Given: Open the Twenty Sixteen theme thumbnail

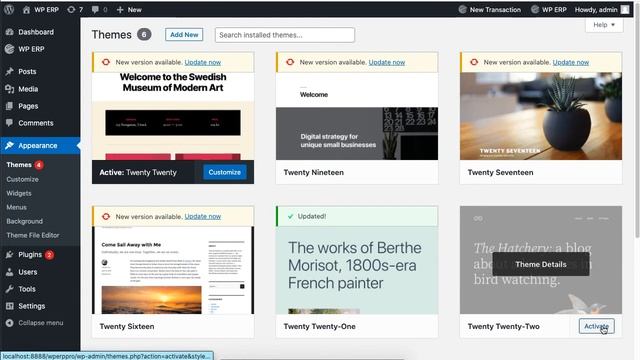Looking at the screenshot, I should click(x=173, y=270).
